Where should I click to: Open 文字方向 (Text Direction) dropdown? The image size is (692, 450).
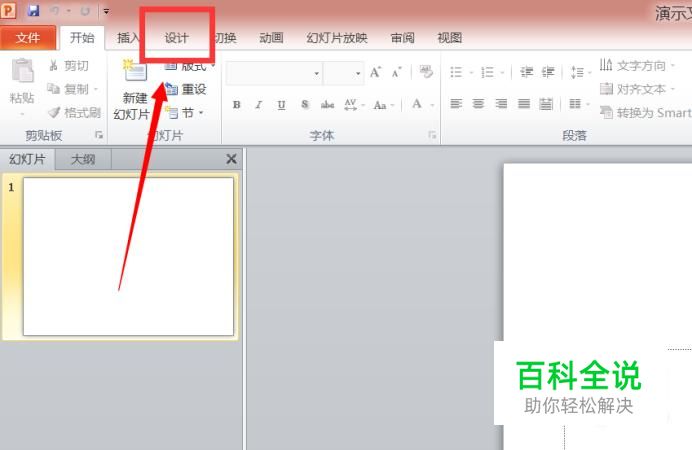[x=638, y=66]
